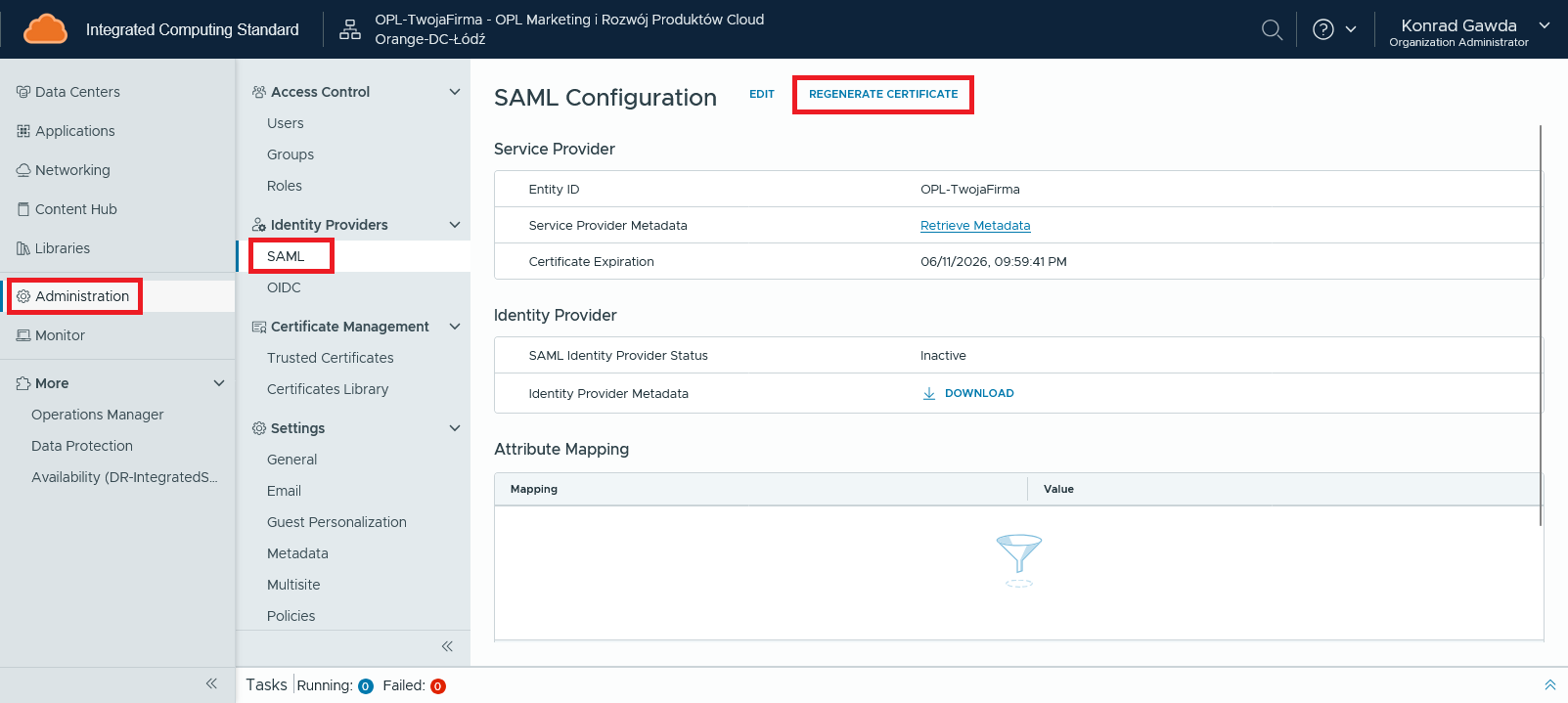Collapse the Certificate Management section
This screenshot has width=1568, height=703.
(x=454, y=327)
